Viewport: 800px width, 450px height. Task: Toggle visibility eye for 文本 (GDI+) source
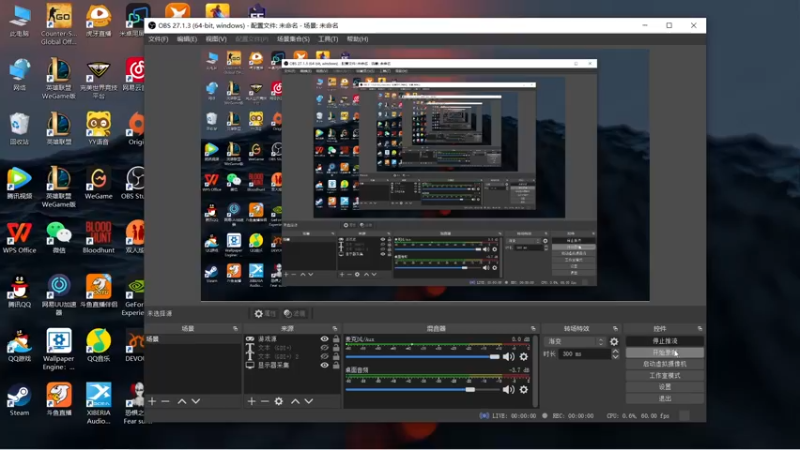(x=324, y=347)
